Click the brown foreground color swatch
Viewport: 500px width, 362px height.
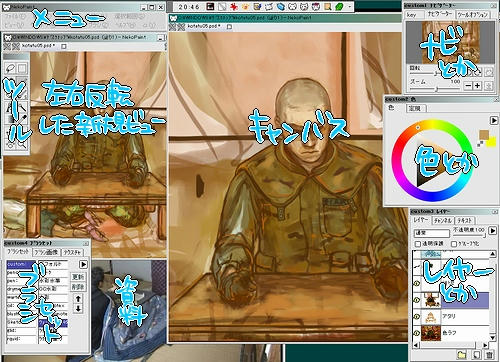(484, 135)
